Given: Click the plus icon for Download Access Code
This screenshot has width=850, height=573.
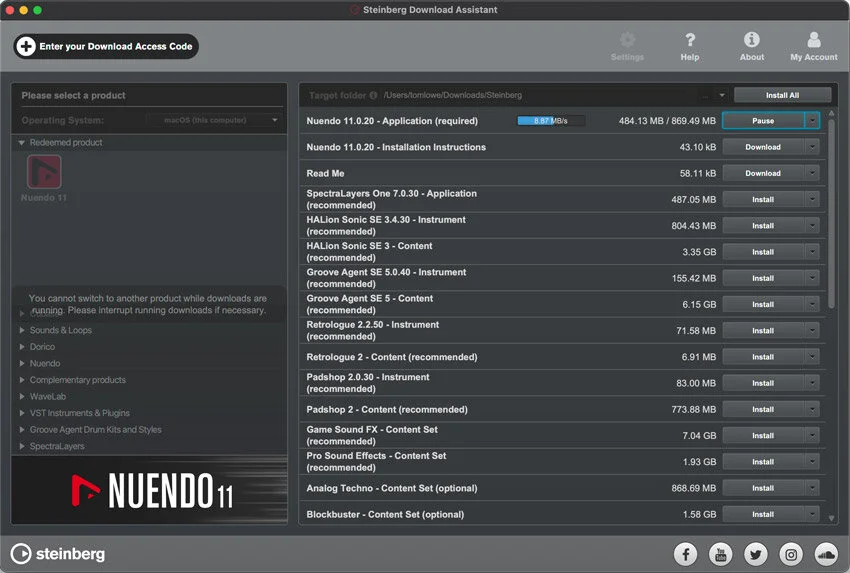Looking at the screenshot, I should pos(26,47).
